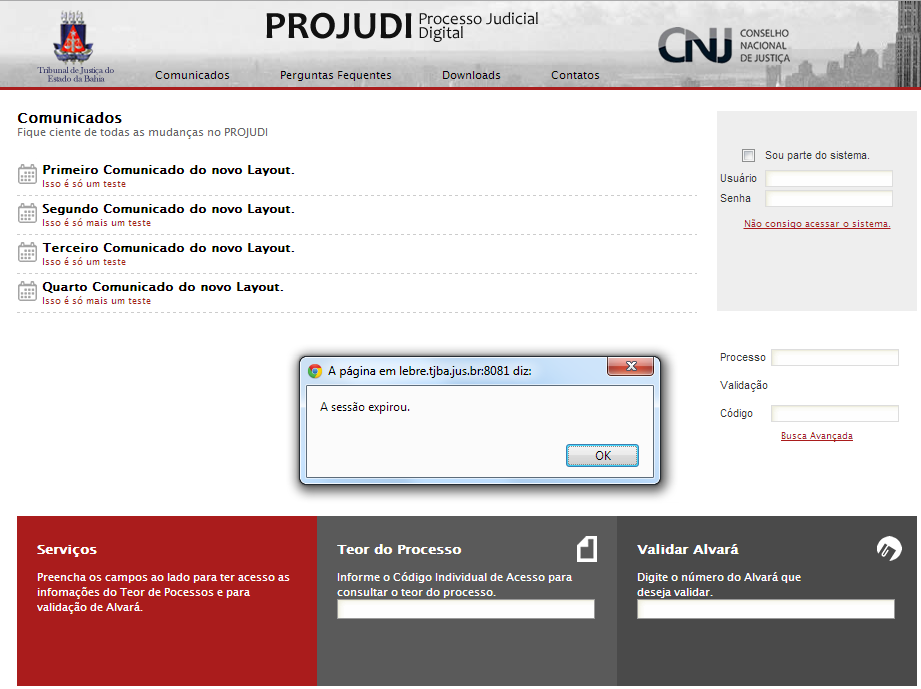Click the Código label
The height and width of the screenshot is (689, 921).
(x=737, y=414)
